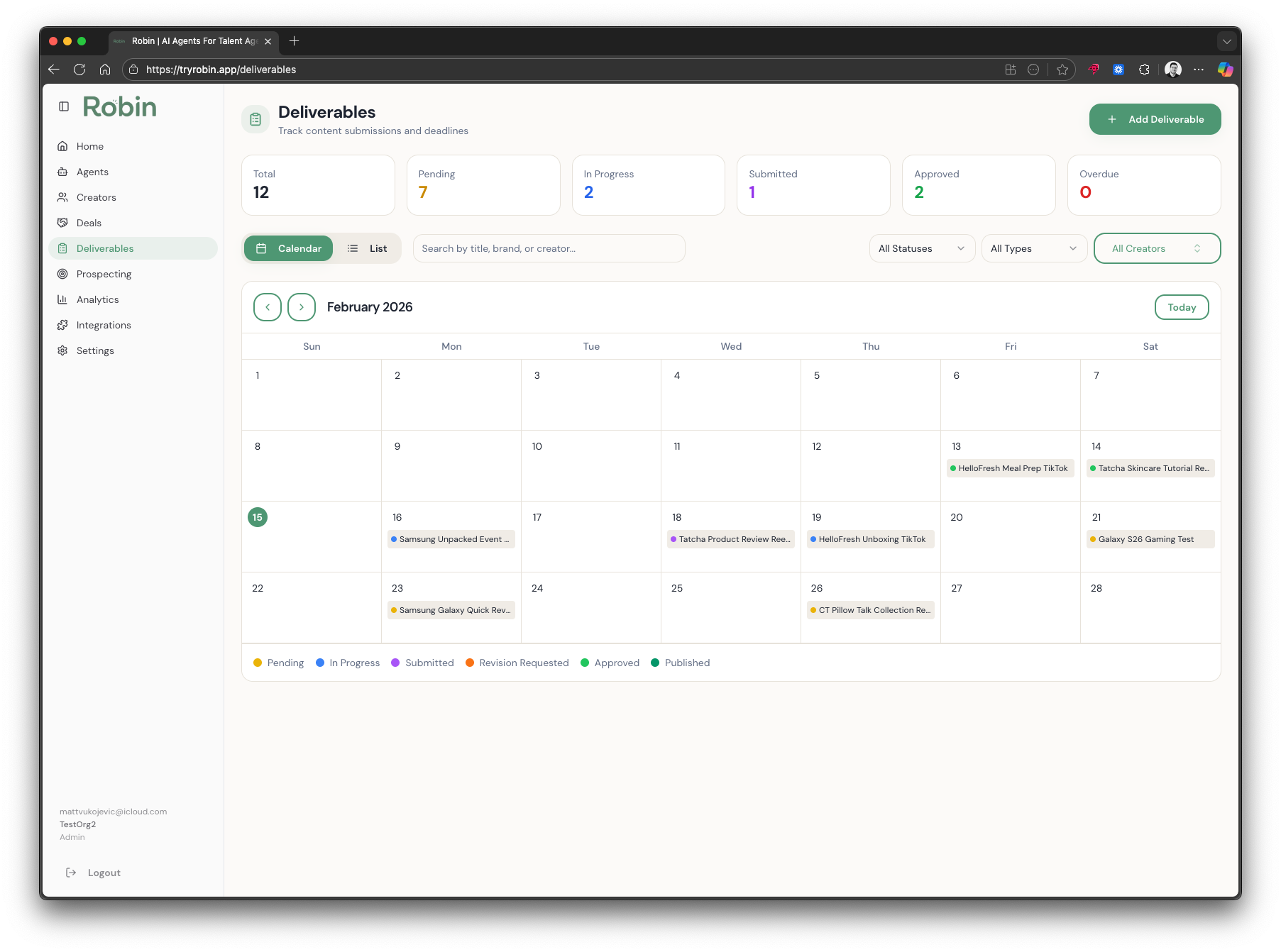Open Integrations puzzle icon in sidebar
Image resolution: width=1281 pixels, height=952 pixels.
(x=62, y=325)
